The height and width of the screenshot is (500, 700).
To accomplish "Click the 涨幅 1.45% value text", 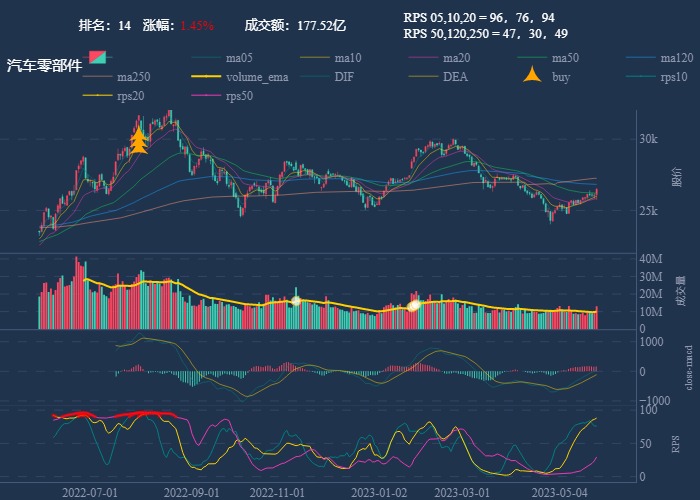I will pyautogui.click(x=196, y=25).
